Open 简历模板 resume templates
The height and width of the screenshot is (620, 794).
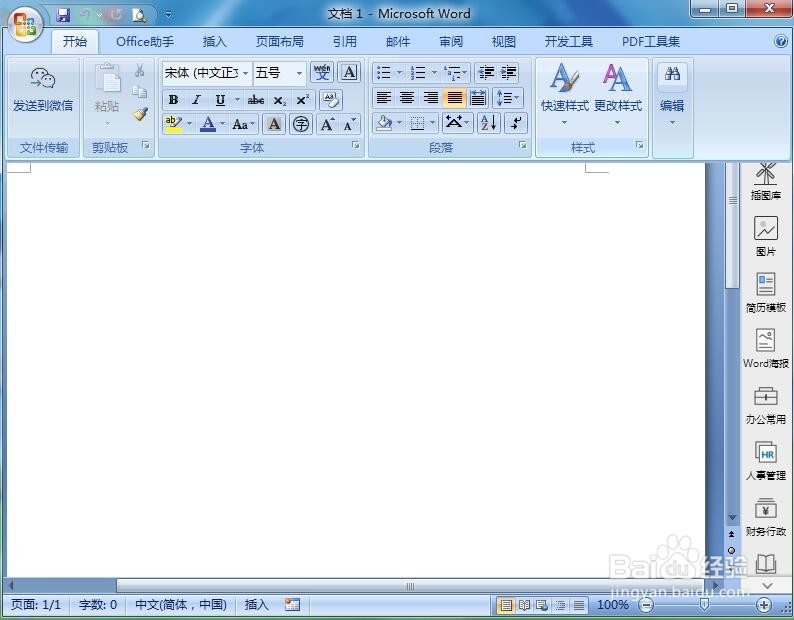(x=765, y=292)
